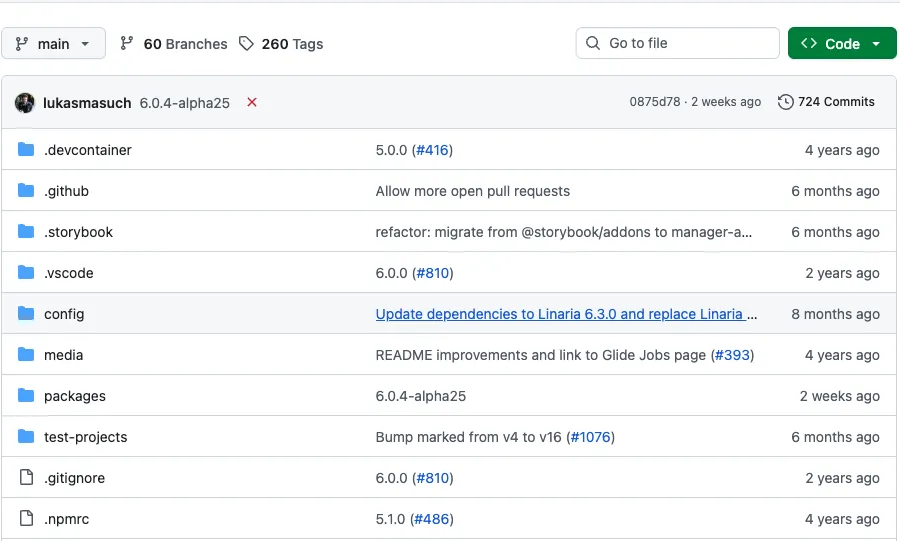The image size is (900, 541).
Task: View the 60 Branches list
Action: pos(174,44)
